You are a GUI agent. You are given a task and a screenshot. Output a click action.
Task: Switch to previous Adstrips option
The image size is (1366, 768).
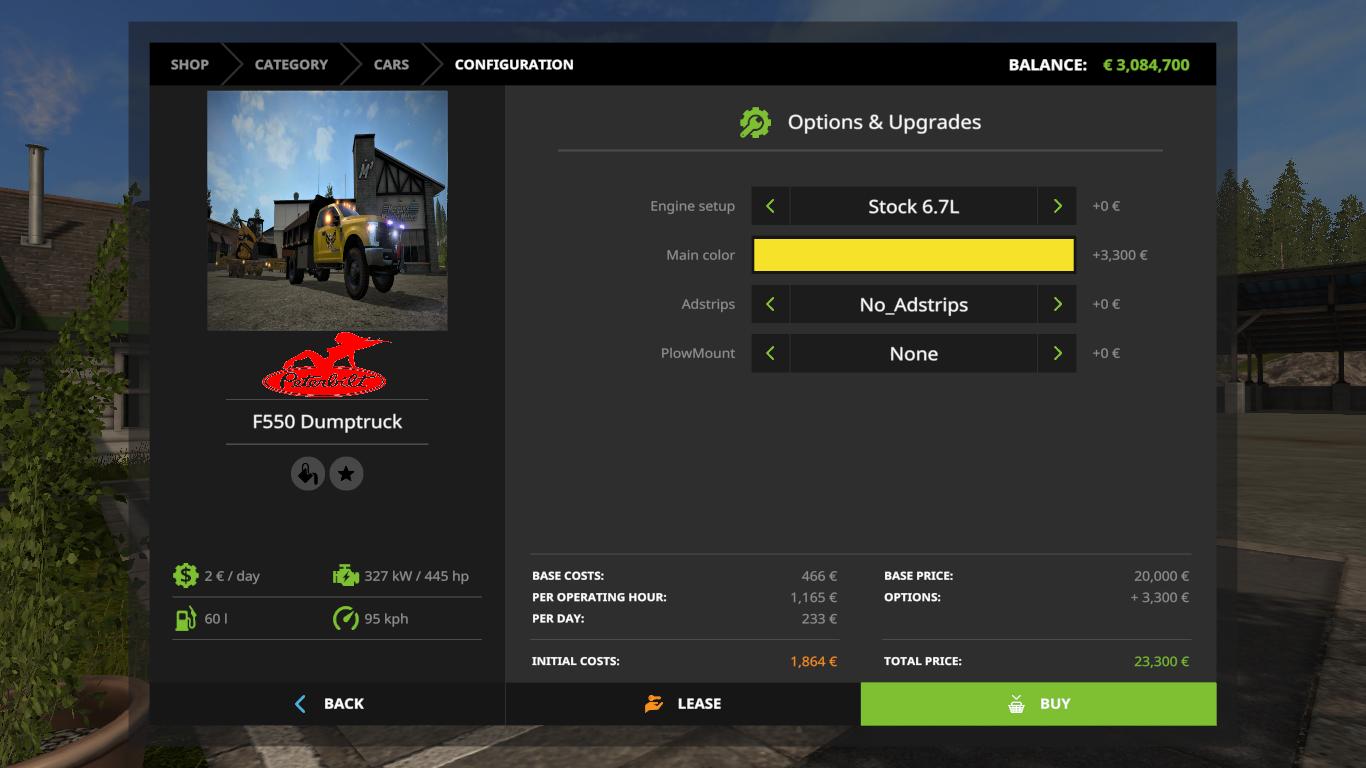[770, 304]
